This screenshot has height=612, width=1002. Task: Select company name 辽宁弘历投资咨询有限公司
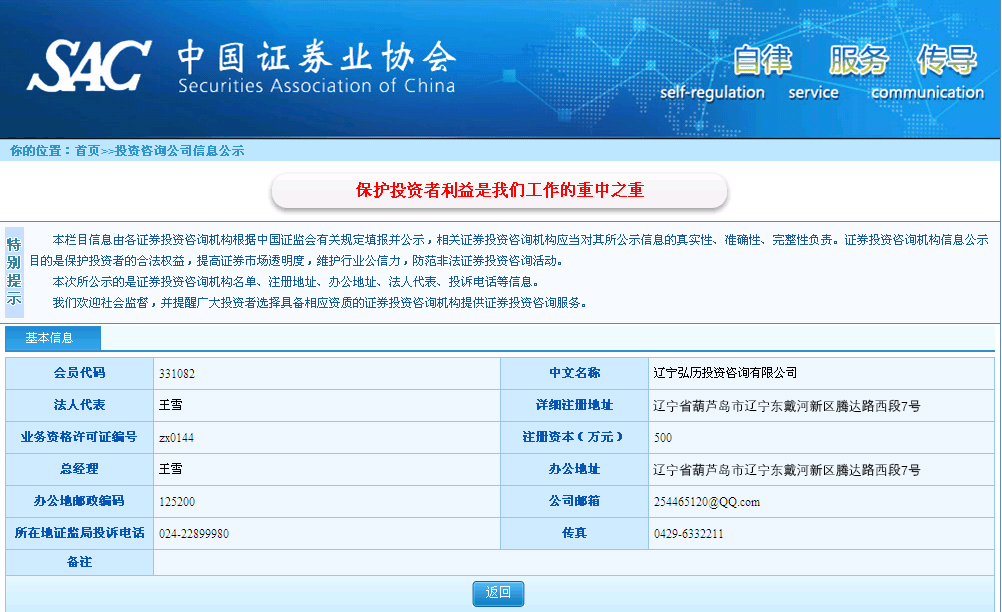(x=725, y=373)
